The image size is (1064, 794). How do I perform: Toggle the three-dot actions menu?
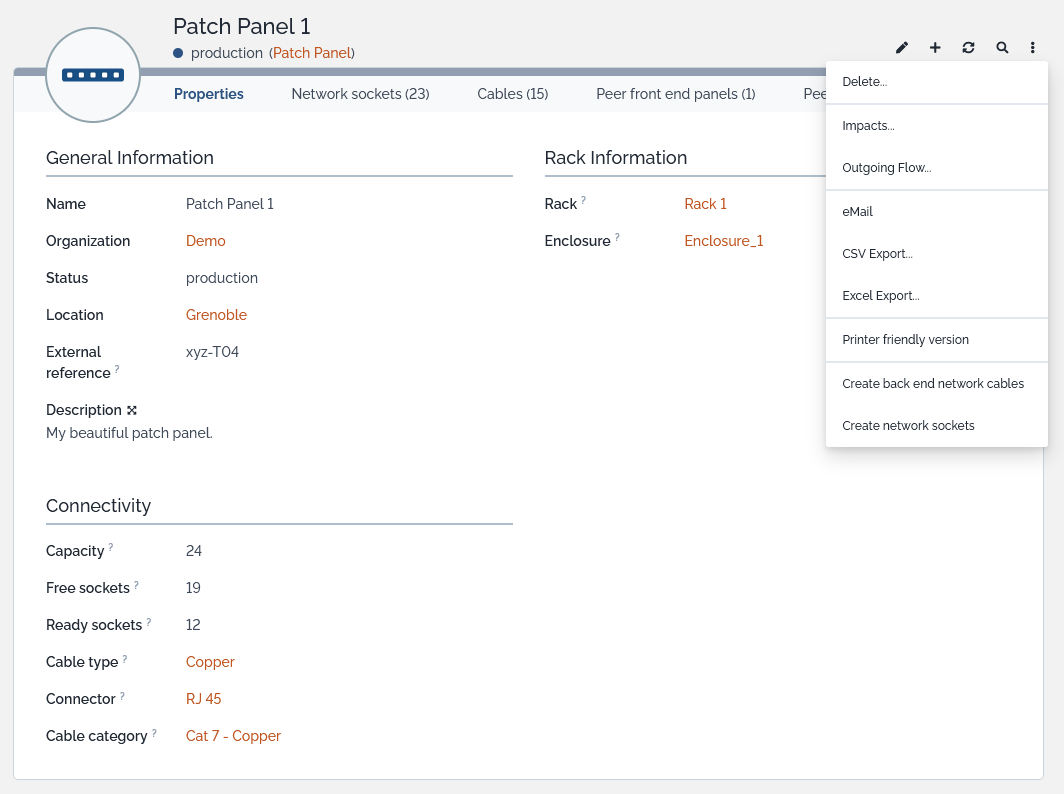click(1032, 48)
